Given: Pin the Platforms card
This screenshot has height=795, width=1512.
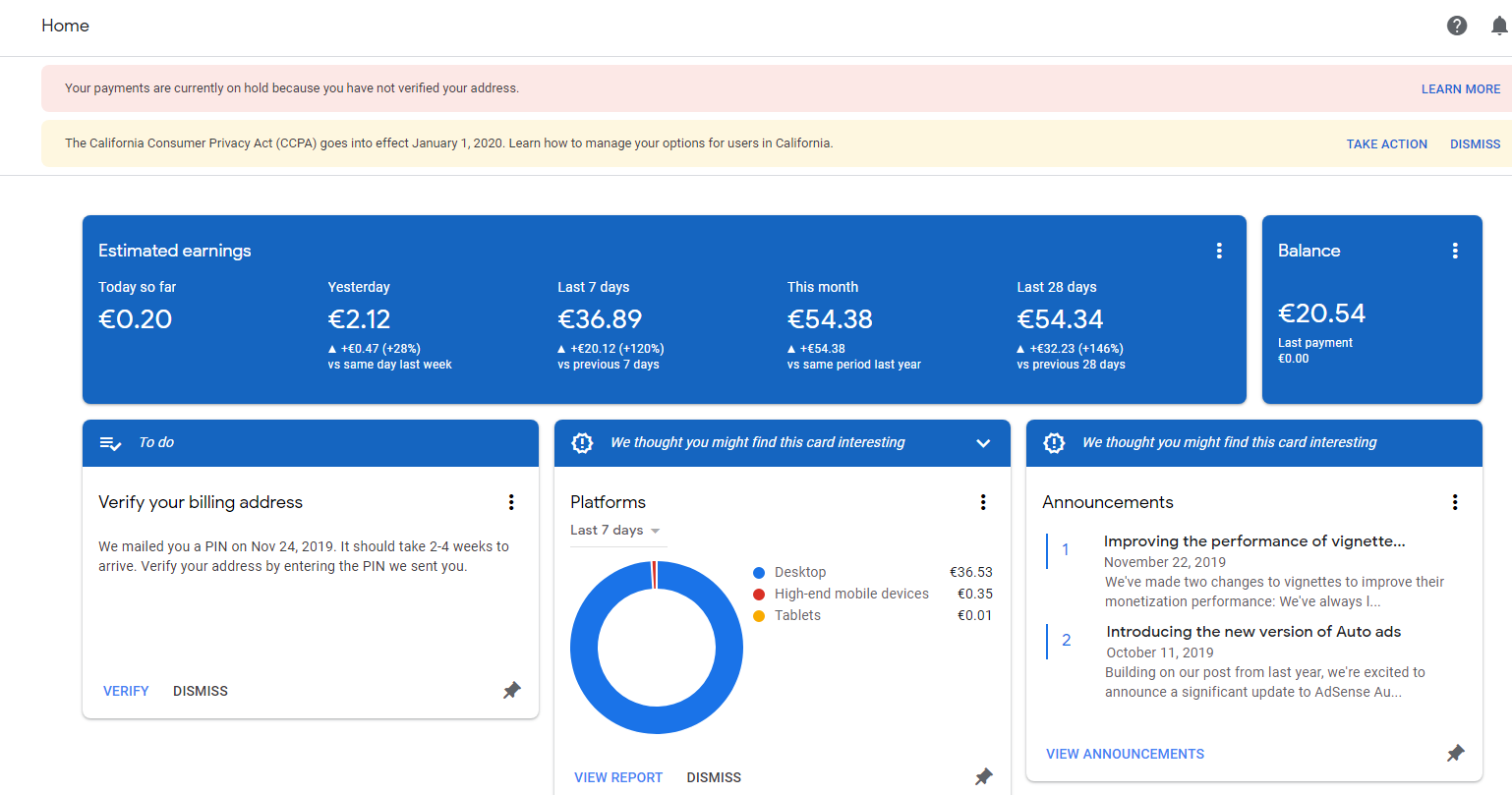Looking at the screenshot, I should [x=984, y=776].
